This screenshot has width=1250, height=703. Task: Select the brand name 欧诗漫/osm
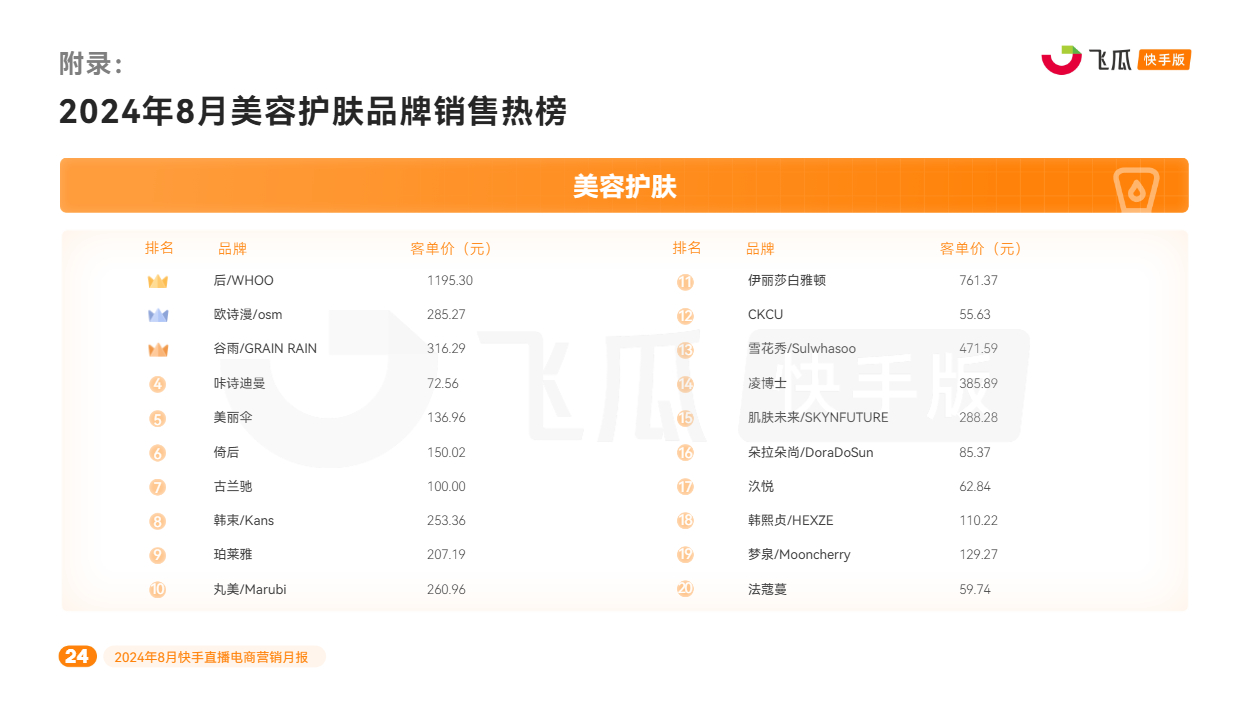(x=248, y=314)
